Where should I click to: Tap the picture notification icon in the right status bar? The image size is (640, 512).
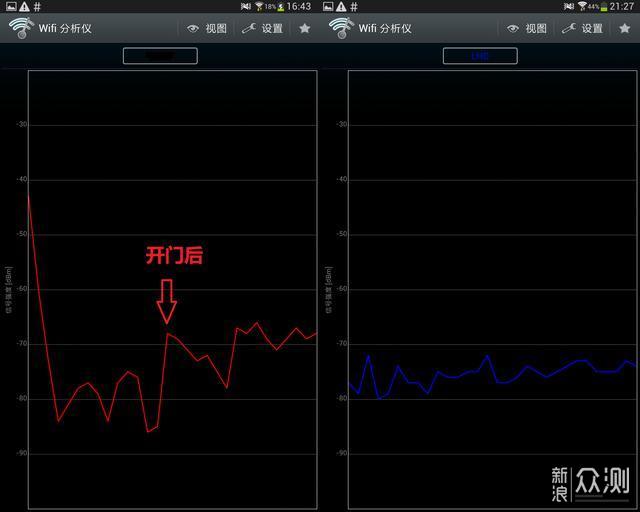coord(329,6)
